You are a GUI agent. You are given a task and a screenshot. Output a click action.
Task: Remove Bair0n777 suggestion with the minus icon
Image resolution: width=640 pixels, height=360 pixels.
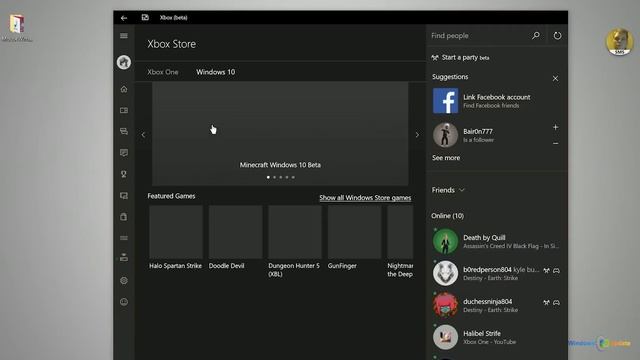pos(556,143)
